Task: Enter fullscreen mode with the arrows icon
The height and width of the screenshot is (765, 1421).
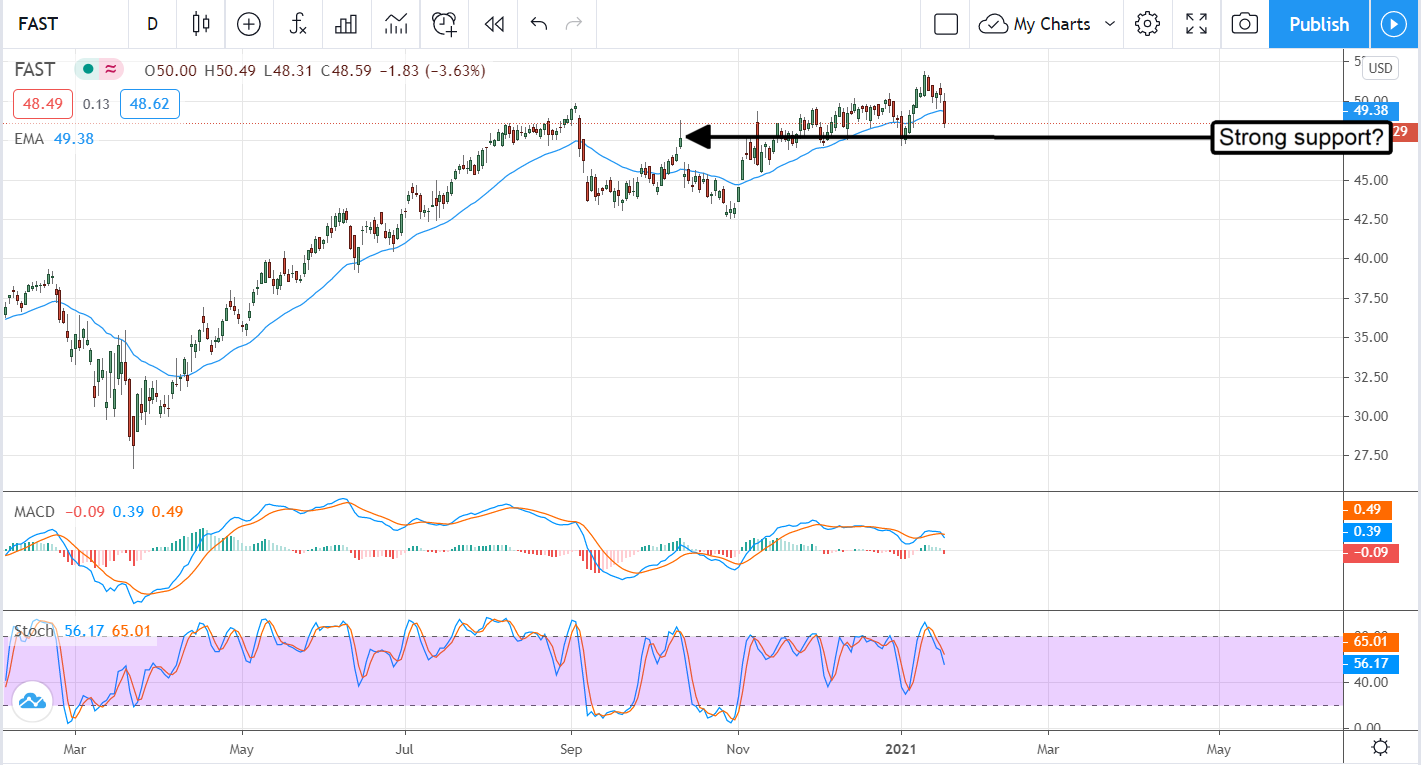Action: pyautogui.click(x=1196, y=24)
